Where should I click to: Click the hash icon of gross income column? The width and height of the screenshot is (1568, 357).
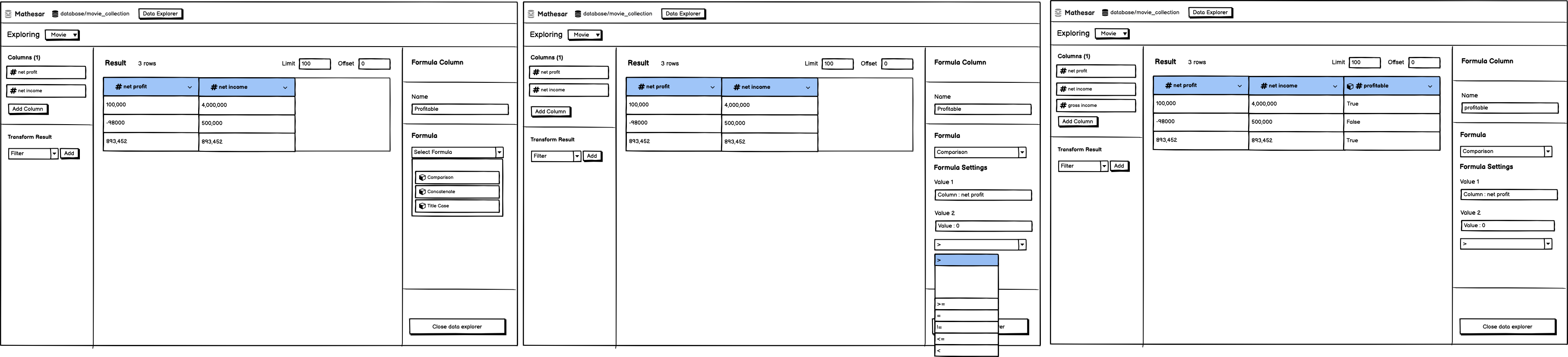point(1063,105)
